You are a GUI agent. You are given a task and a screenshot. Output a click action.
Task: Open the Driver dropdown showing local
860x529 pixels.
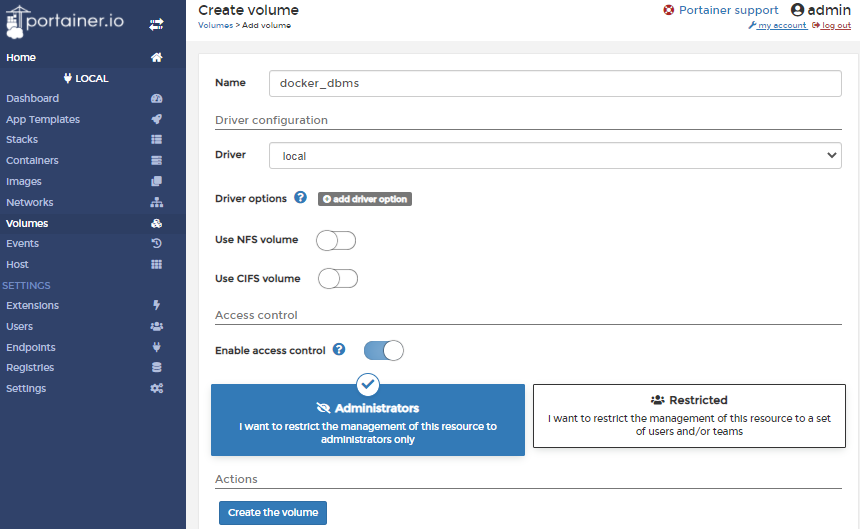coord(555,156)
